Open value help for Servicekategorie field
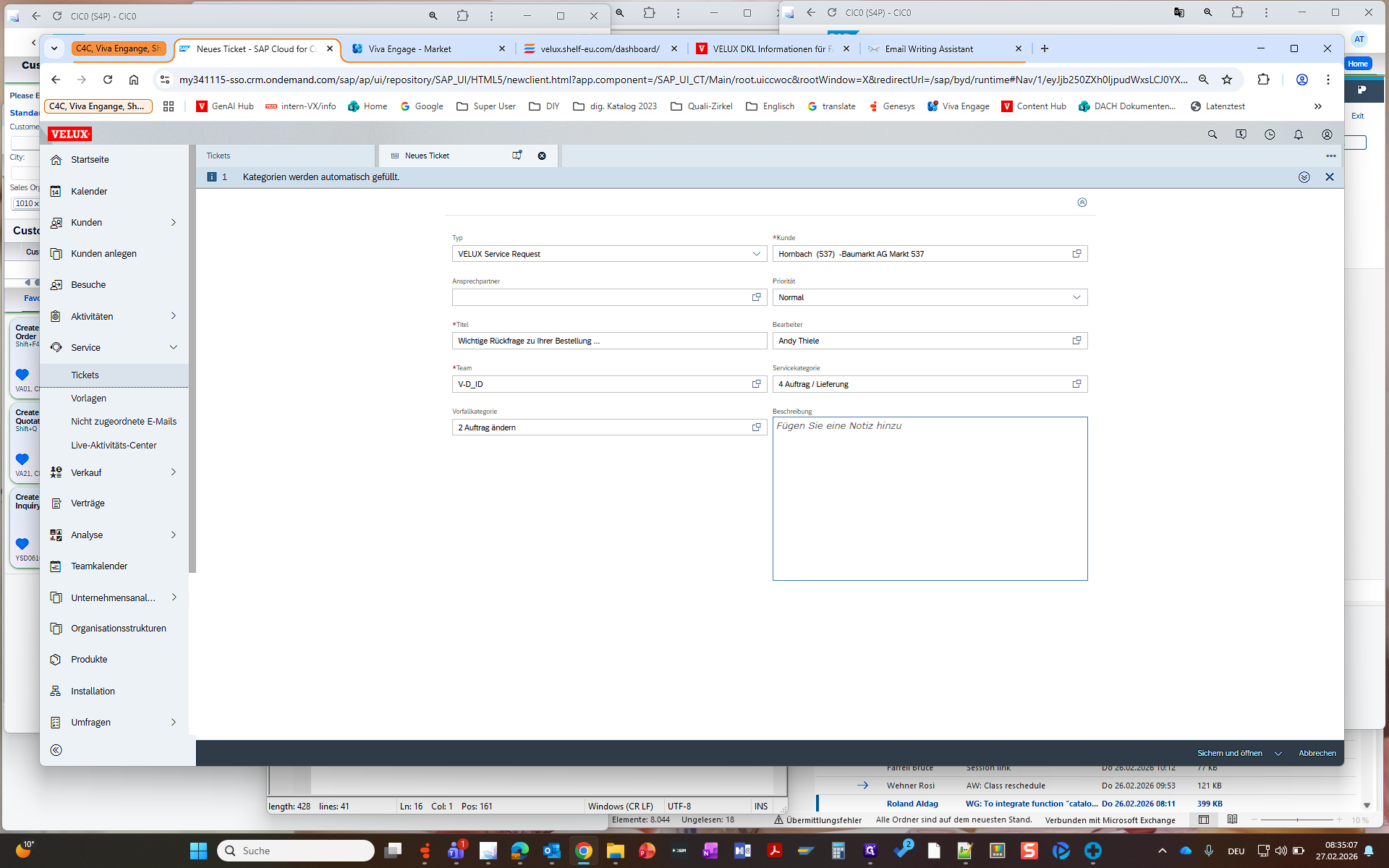1389x868 pixels. point(1076,384)
